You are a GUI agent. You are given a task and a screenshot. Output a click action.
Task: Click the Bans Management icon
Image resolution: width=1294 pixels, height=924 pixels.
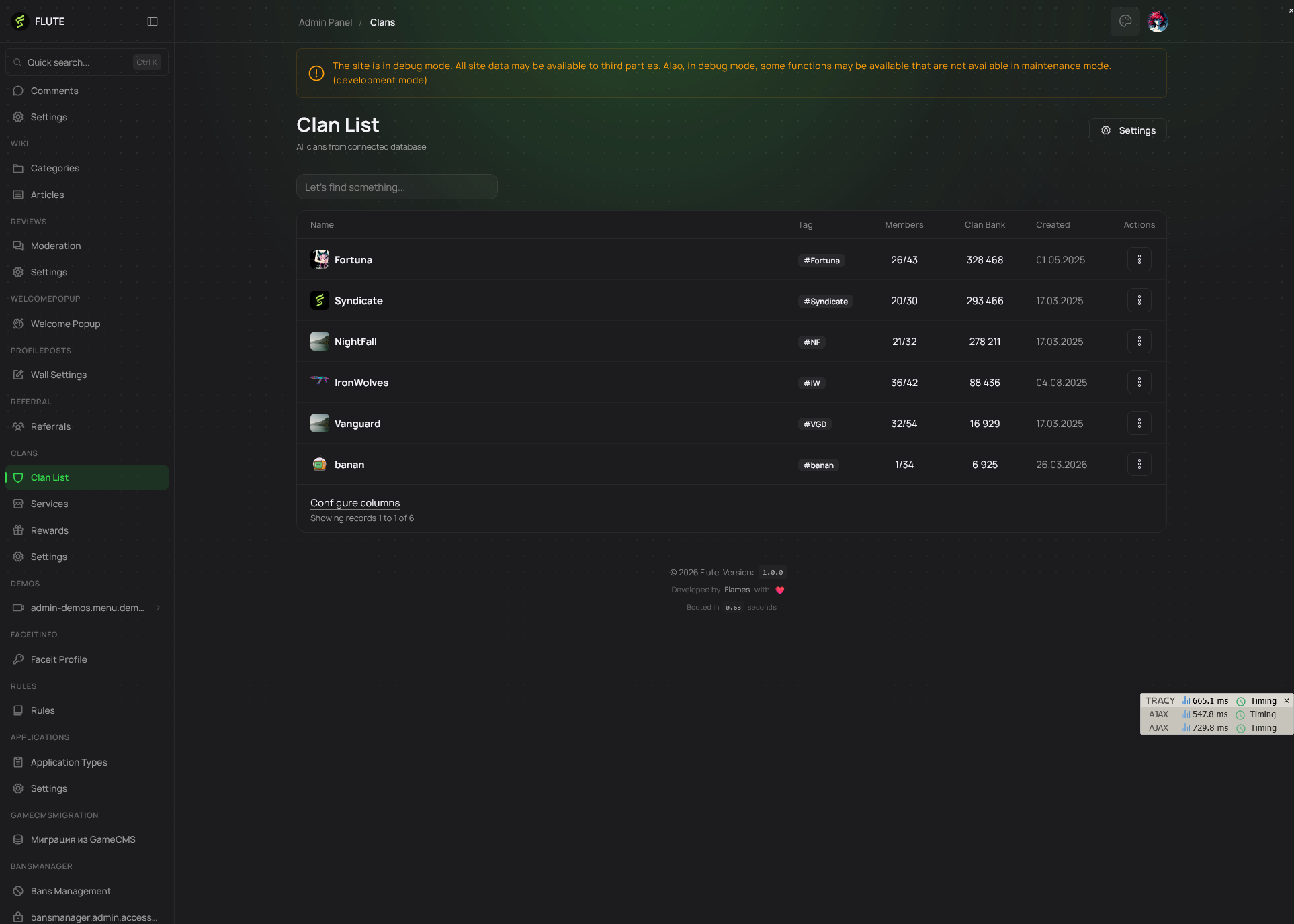18,891
